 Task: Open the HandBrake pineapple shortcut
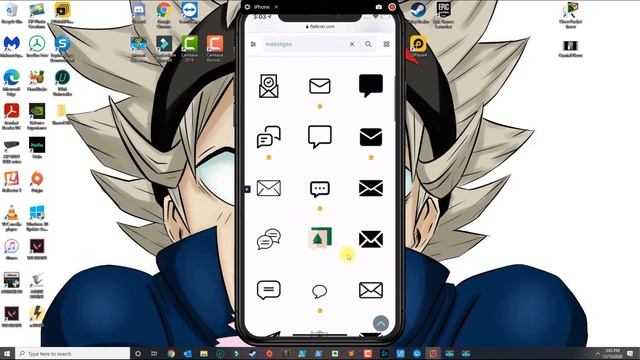click(x=37, y=80)
